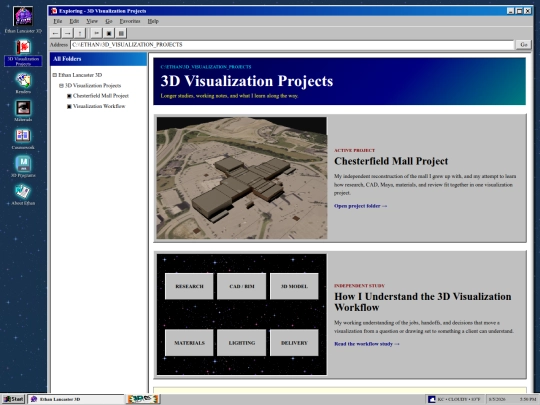
Task: Click the Explorer window title bar icon
Action: coord(54,11)
